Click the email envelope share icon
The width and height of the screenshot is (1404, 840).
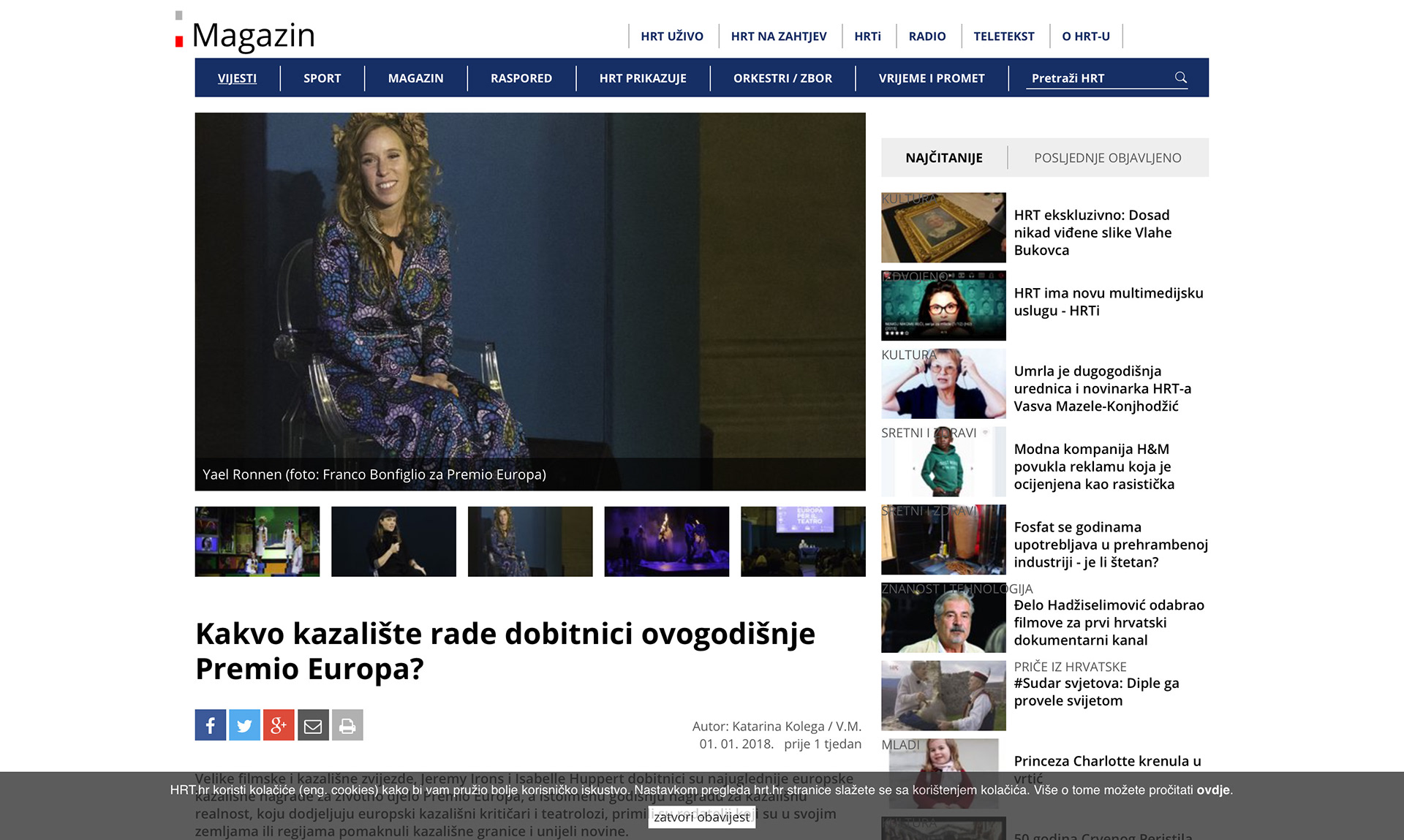(x=313, y=725)
